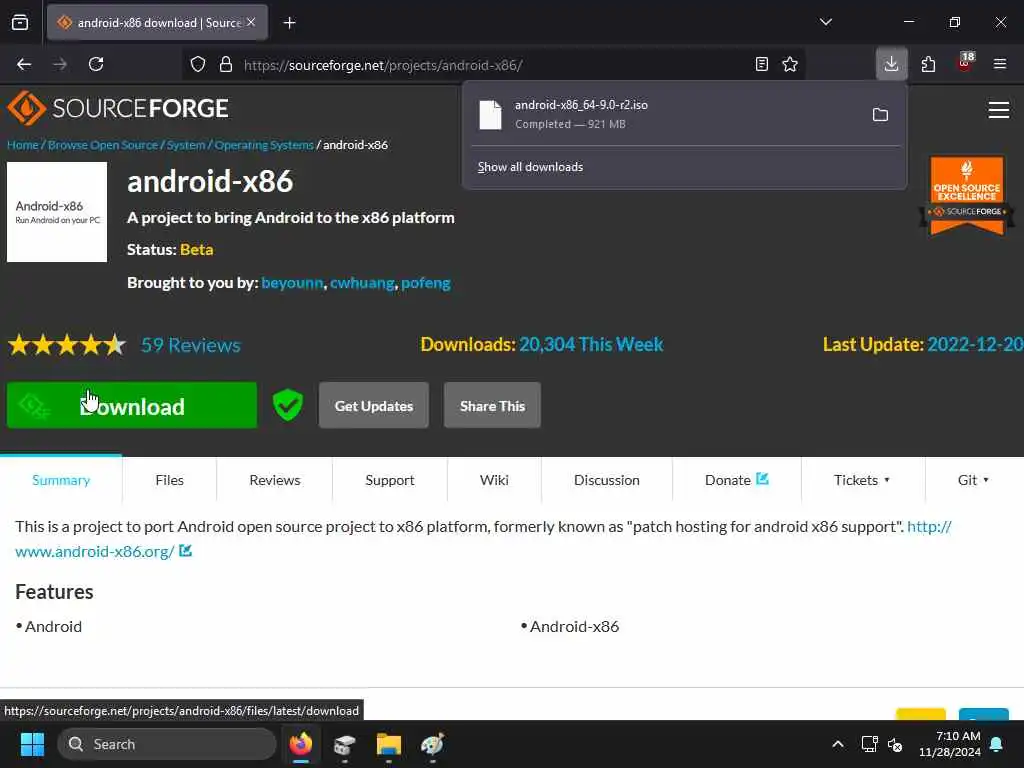Close the android-x86 download tab
The height and width of the screenshot is (768, 1024).
(251, 22)
